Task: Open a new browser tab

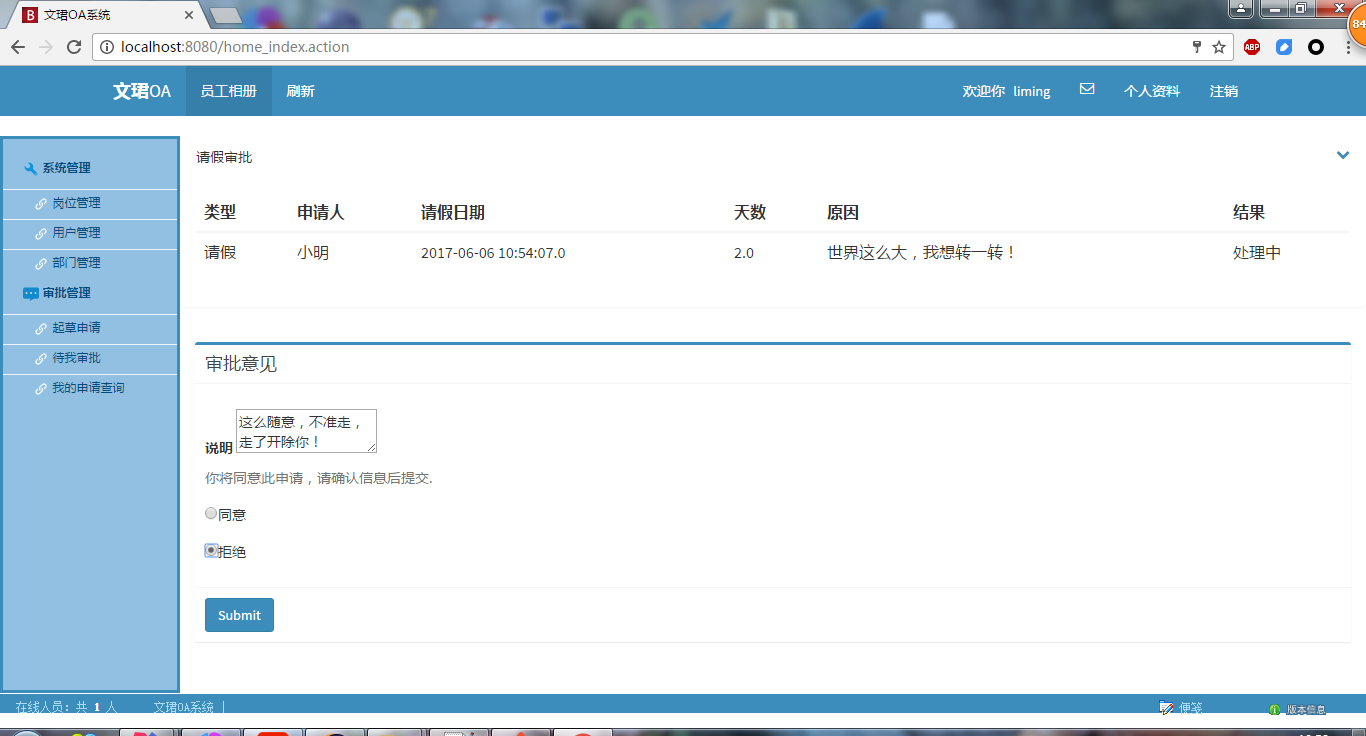Action: click(226, 15)
